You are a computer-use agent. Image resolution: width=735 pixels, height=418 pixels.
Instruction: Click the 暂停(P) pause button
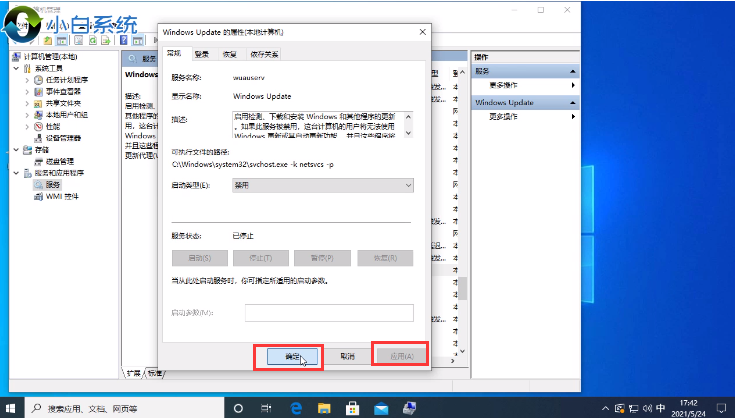tap(322, 258)
